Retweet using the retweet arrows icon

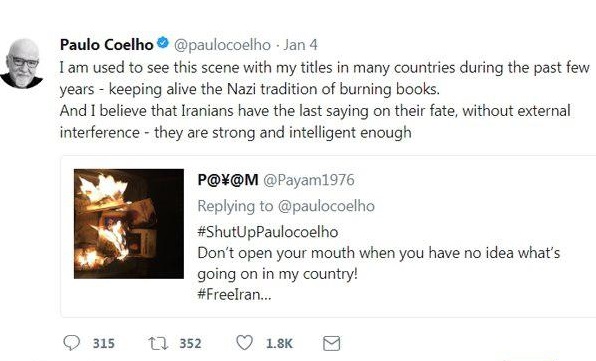click(x=158, y=343)
